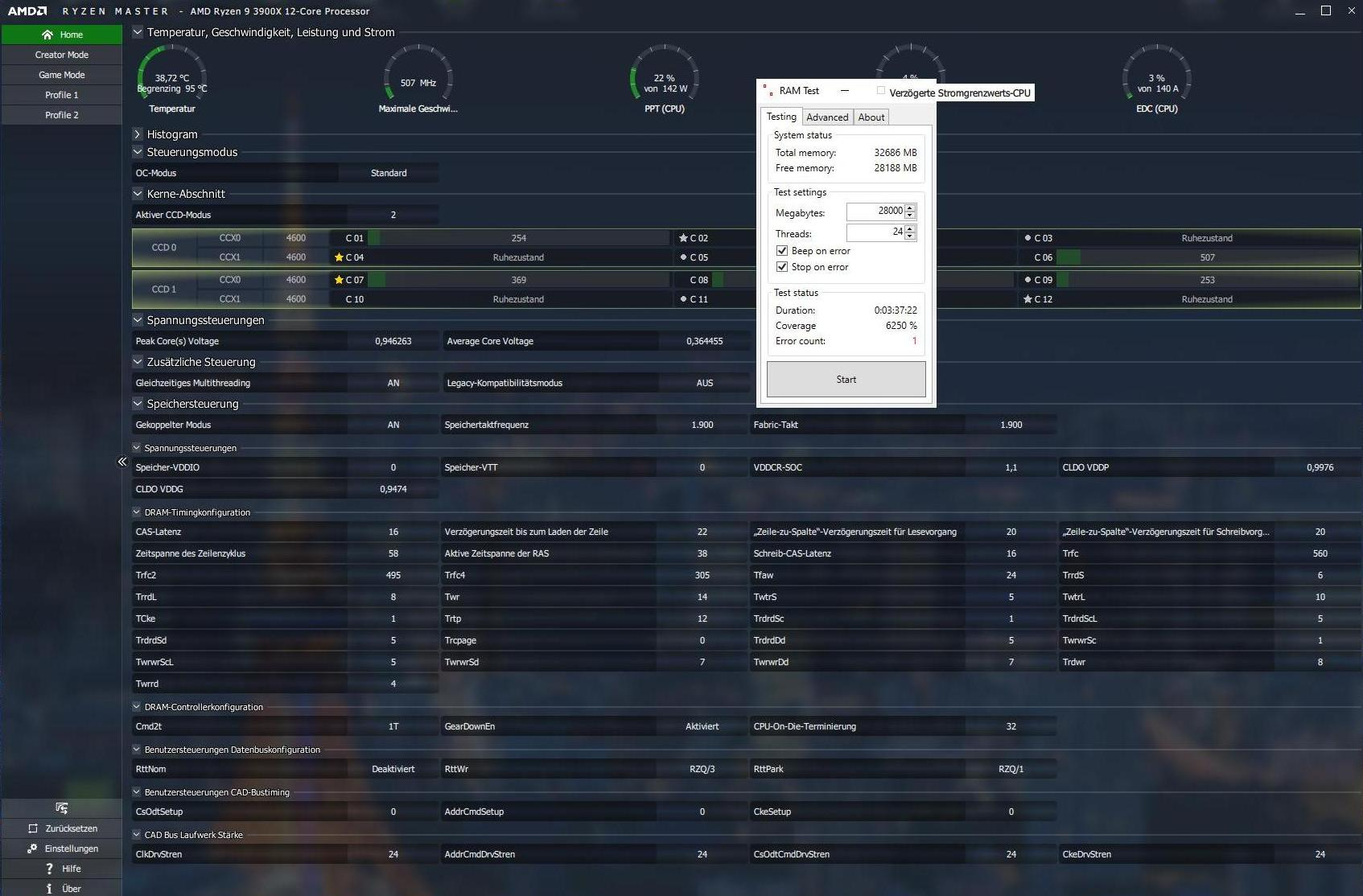This screenshot has width=1363, height=896.
Task: Click the grey star next to C 02
Action: click(683, 238)
